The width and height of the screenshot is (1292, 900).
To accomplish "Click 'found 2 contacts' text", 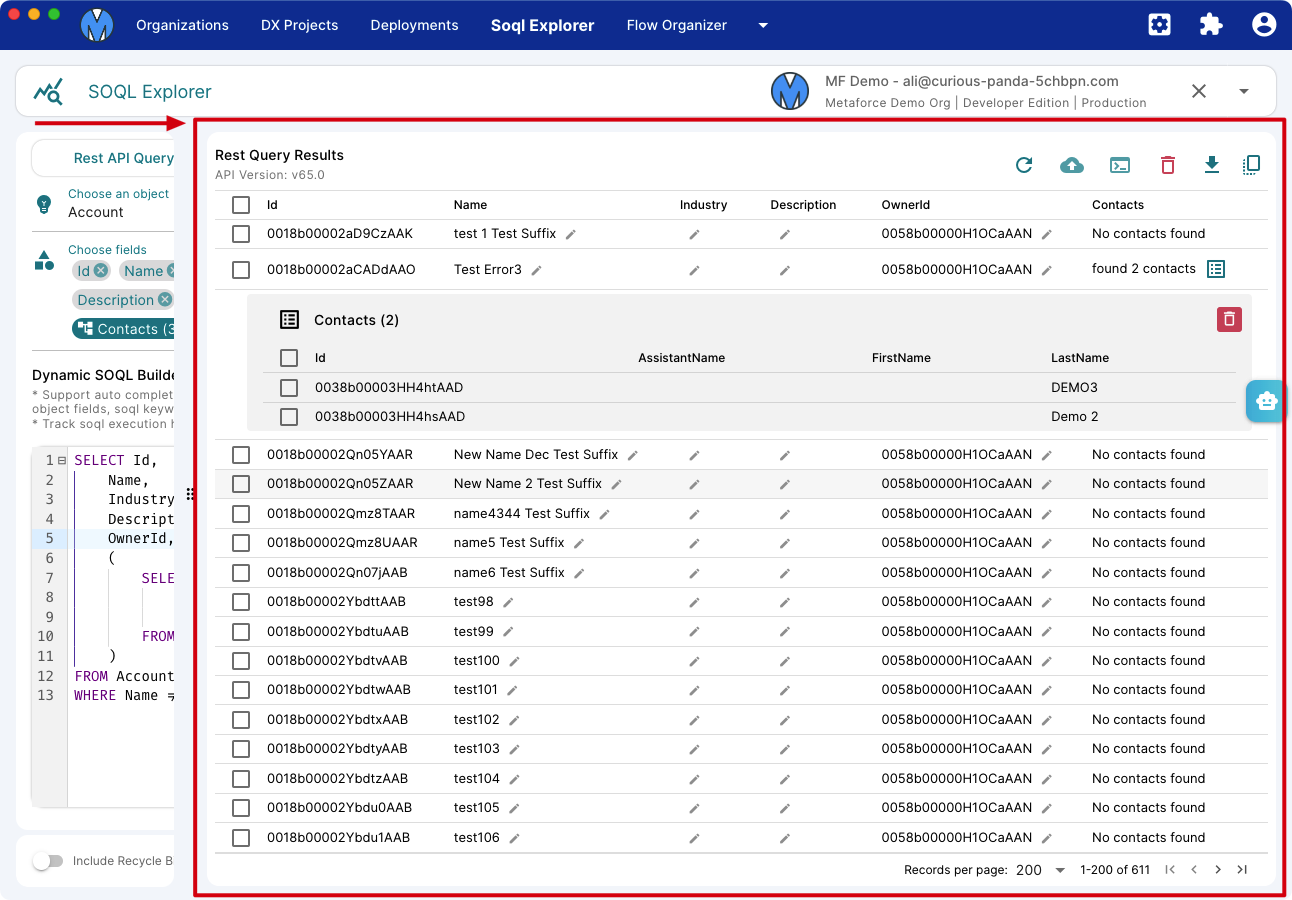I will (x=1144, y=269).
